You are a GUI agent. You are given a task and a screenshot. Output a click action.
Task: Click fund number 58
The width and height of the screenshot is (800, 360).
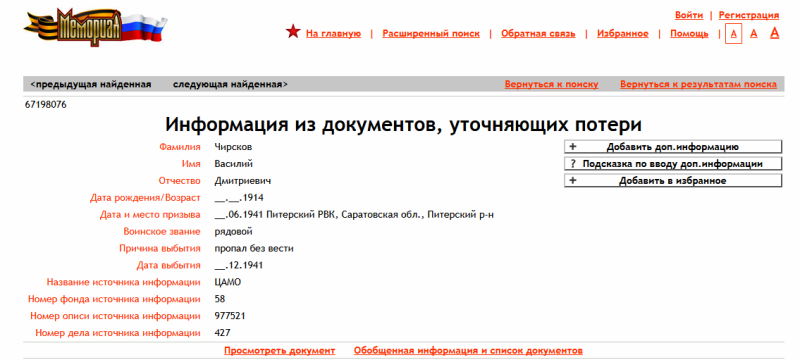pos(220,299)
